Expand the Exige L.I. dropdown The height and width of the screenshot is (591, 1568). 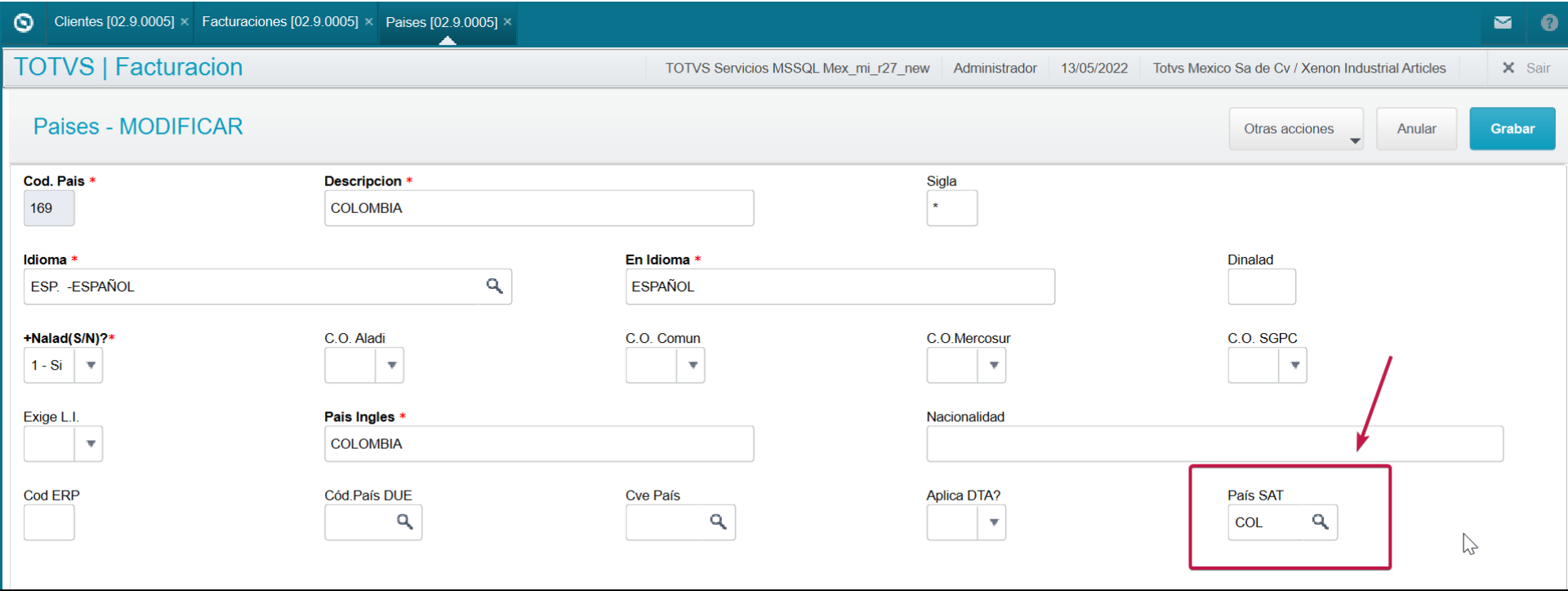point(91,444)
